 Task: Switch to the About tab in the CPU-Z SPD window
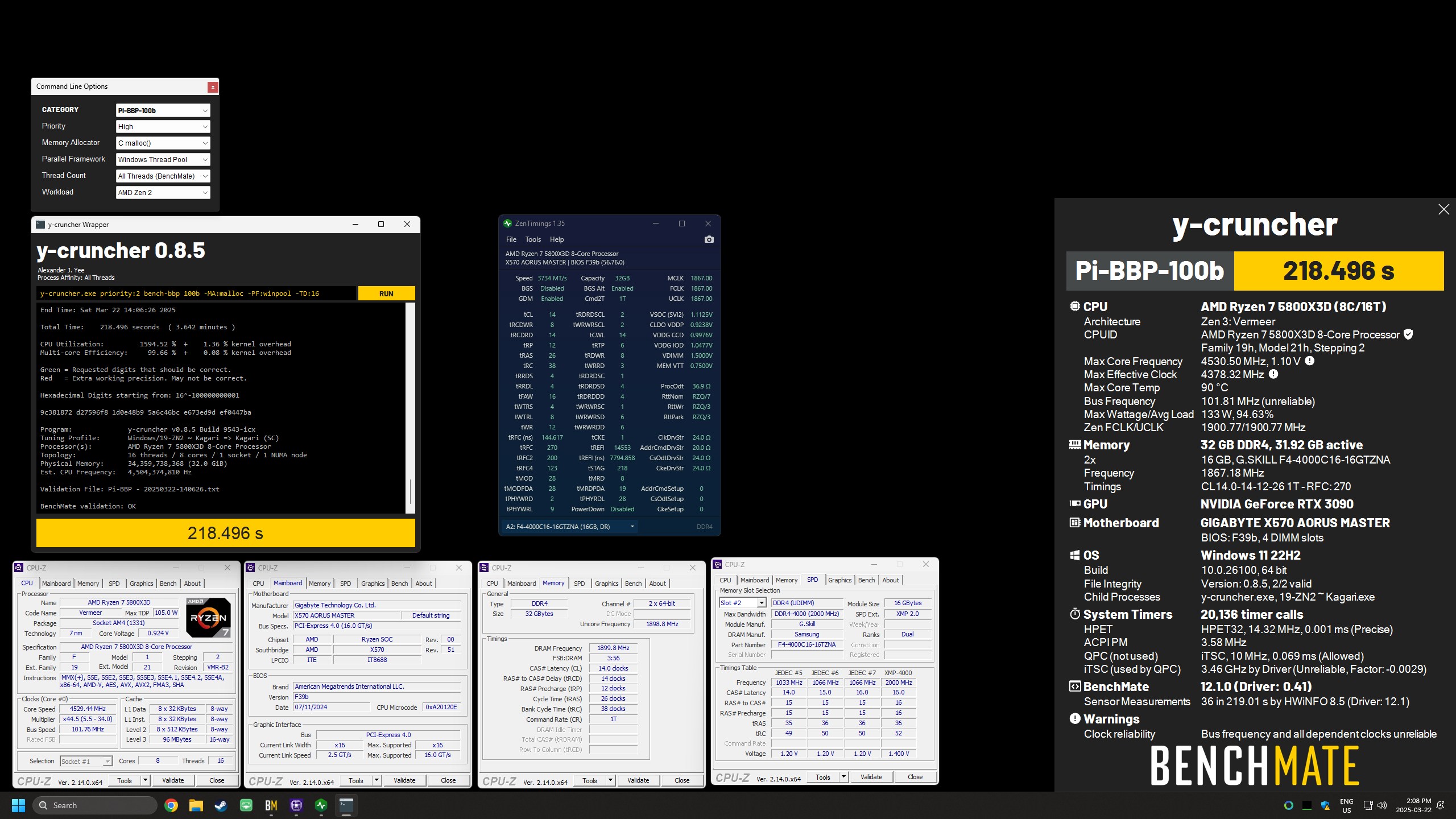pos(891,580)
